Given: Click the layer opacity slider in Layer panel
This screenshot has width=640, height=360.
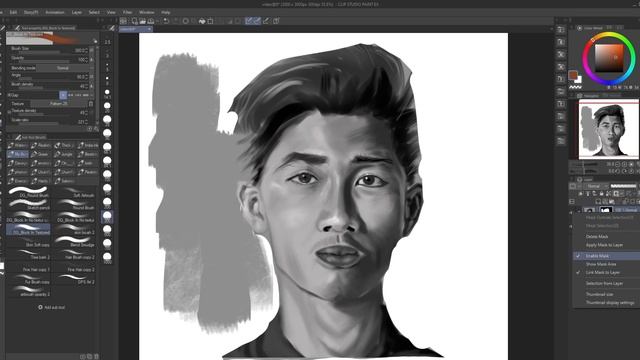Looking at the screenshot, I should 623,186.
